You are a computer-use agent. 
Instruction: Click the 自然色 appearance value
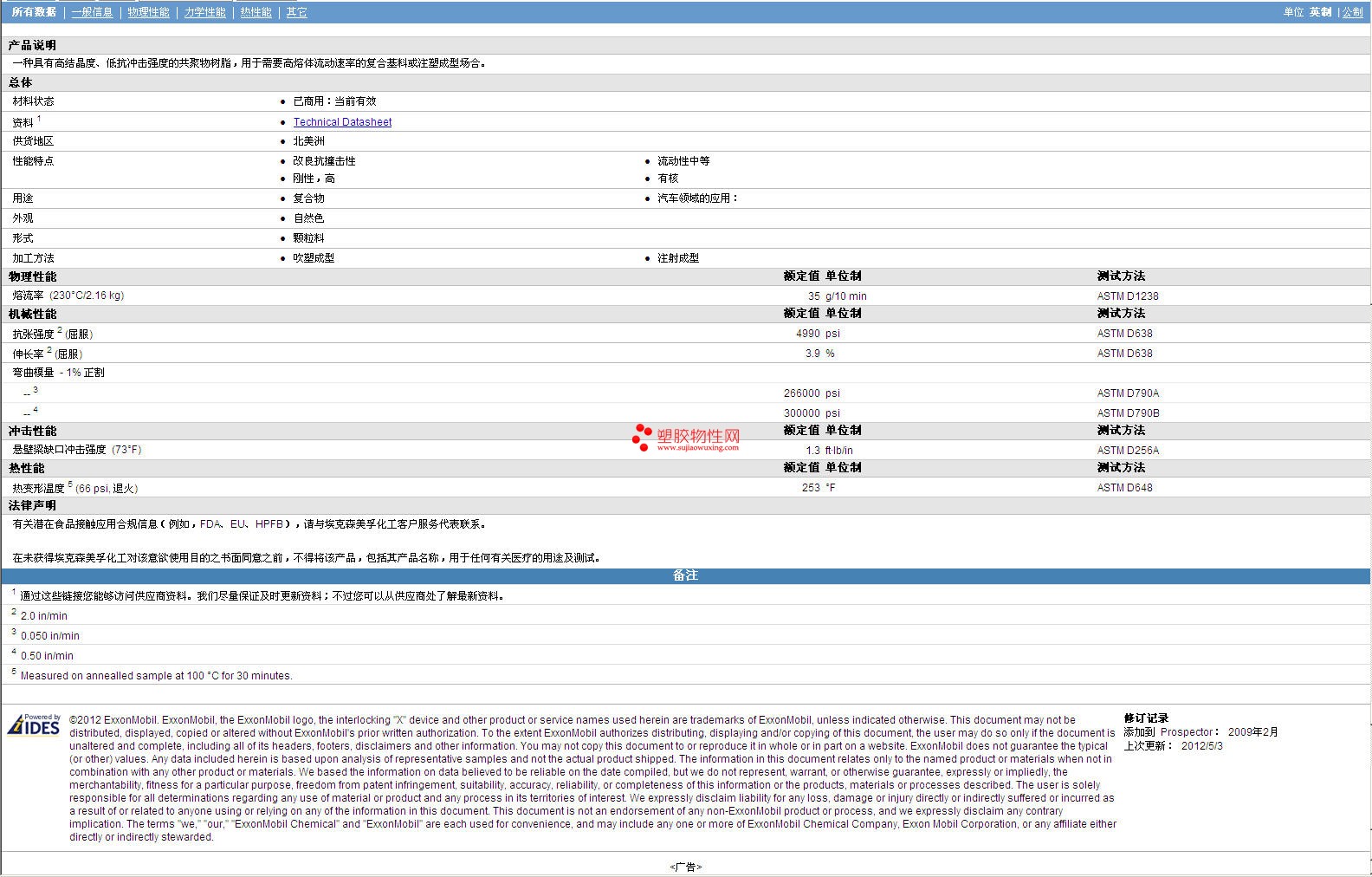308,218
